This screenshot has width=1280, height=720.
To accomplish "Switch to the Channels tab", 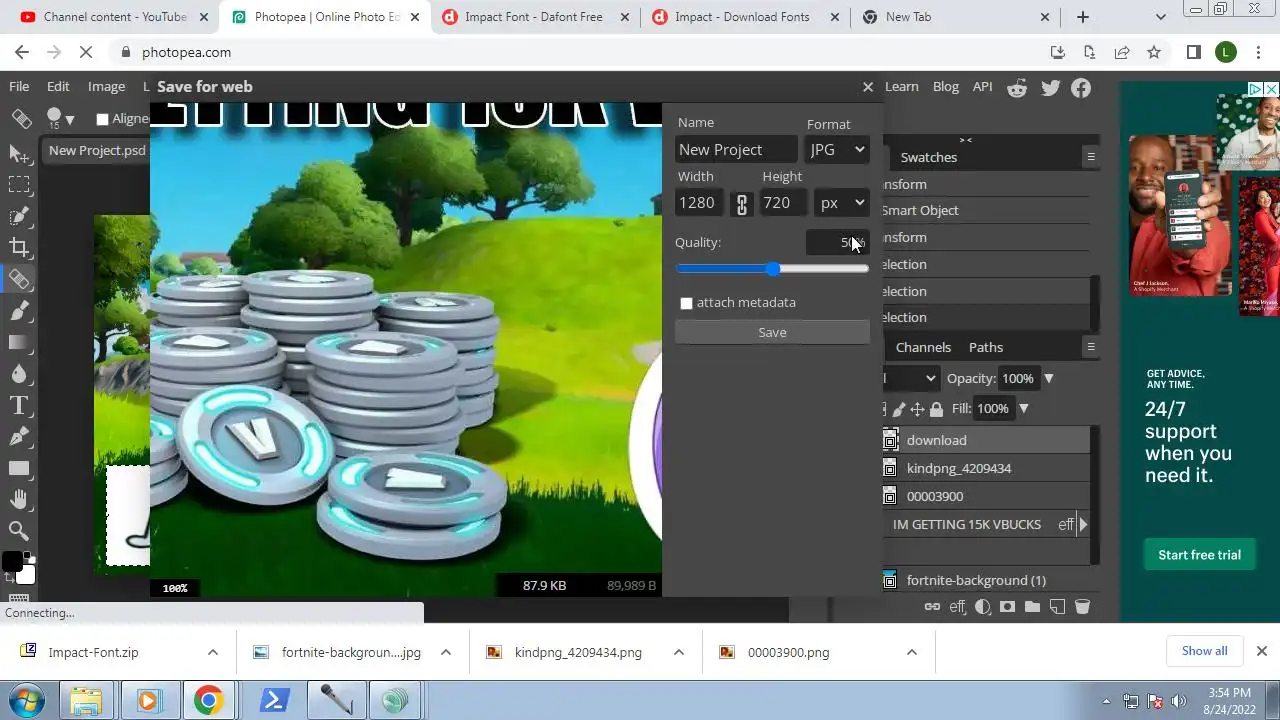I will coord(923,347).
